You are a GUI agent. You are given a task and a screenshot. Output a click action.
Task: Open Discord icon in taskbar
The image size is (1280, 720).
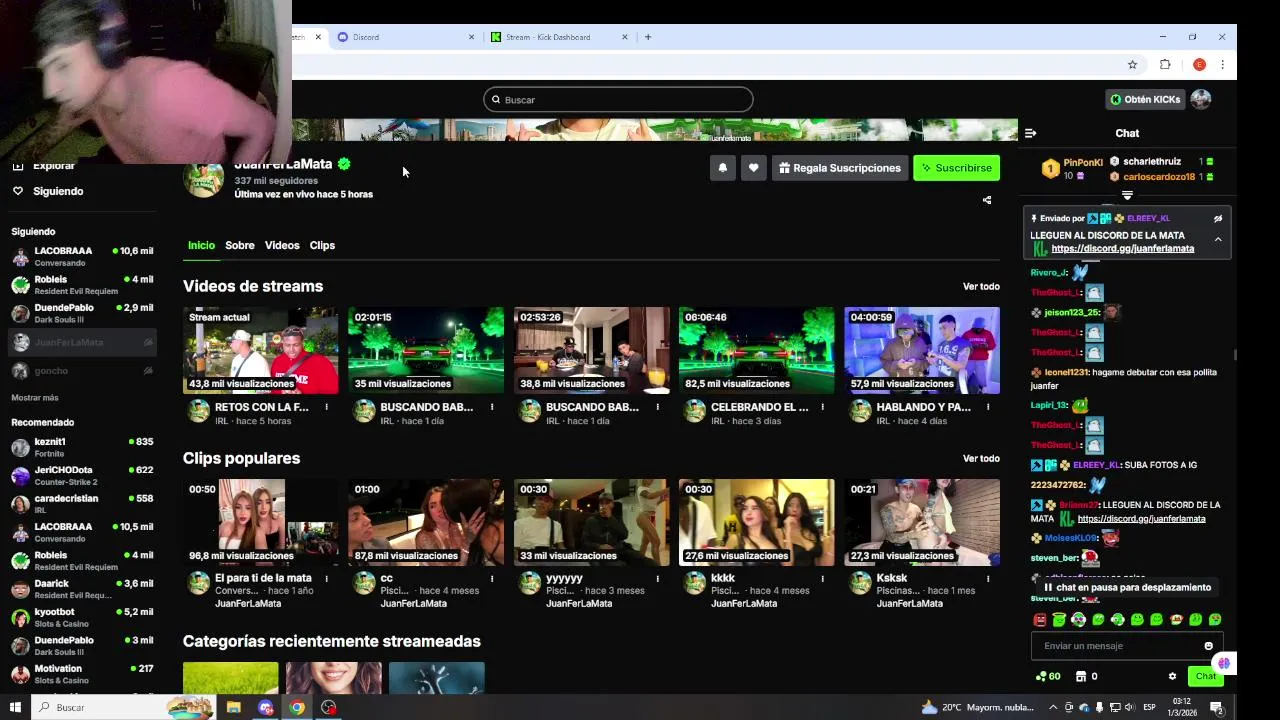[x=265, y=707]
